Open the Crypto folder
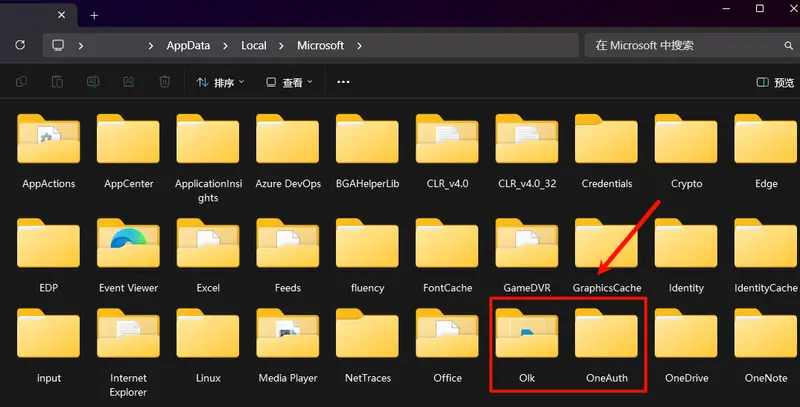Screen dimensions: 800x407 click(x=686, y=152)
